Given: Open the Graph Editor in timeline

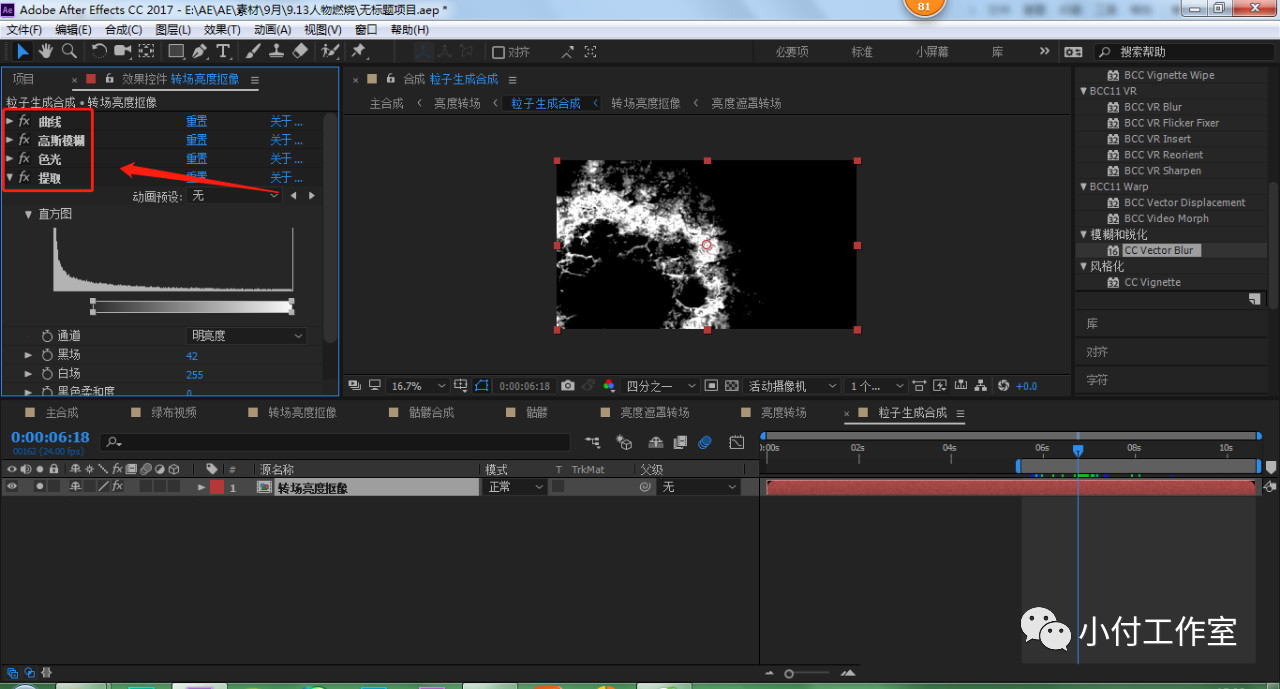Looking at the screenshot, I should [737, 442].
